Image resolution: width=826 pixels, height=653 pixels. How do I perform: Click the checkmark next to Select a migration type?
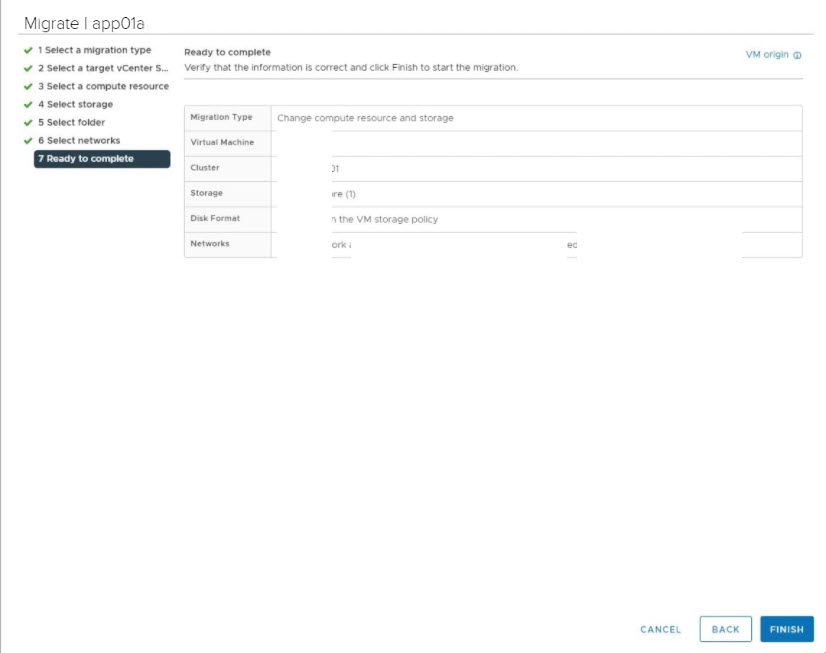(27, 50)
